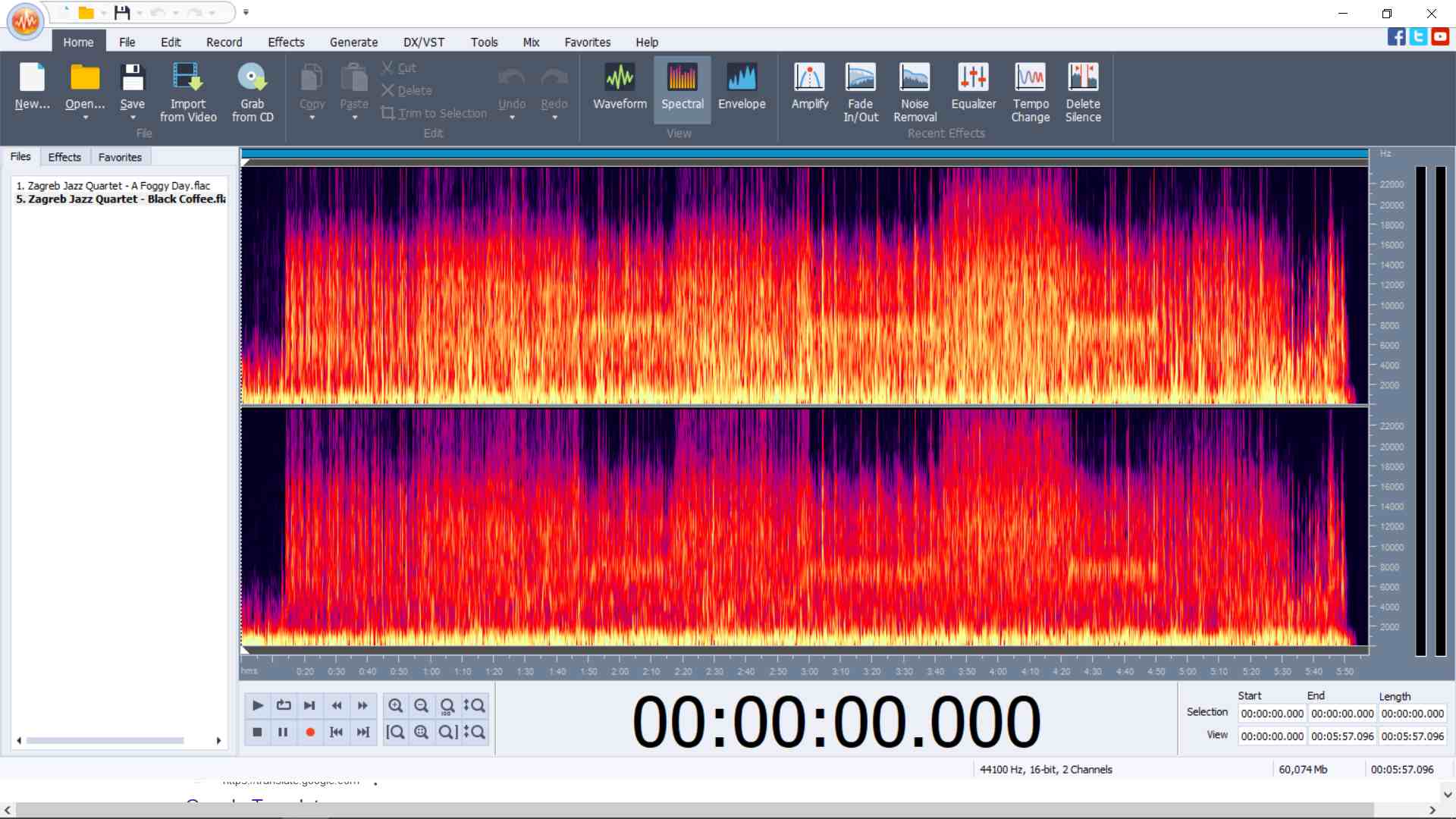Toggle loop playback button
Viewport: 1456px width, 819px height.
pyautogui.click(x=284, y=705)
